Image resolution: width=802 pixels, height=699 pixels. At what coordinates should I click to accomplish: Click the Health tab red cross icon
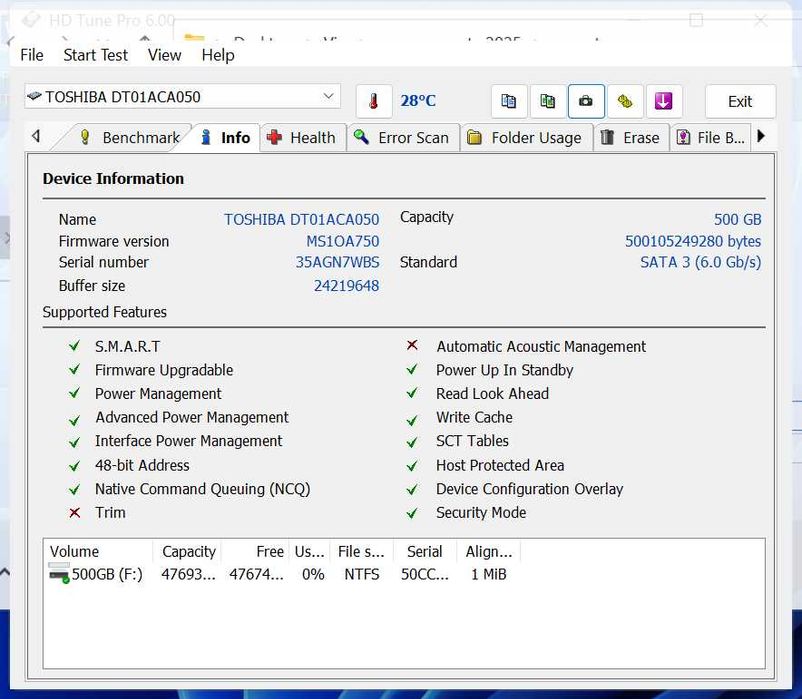click(x=275, y=137)
